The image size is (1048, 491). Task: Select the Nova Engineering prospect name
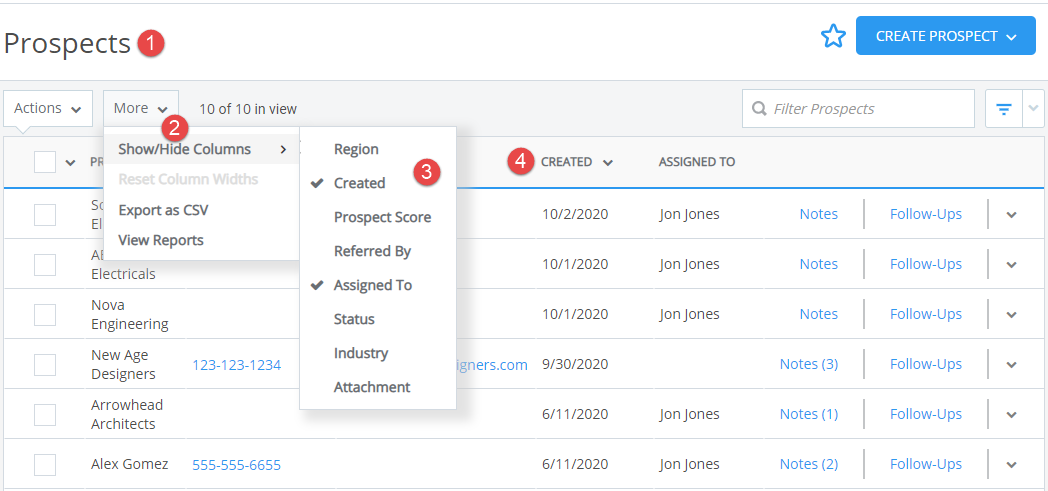click(130, 315)
